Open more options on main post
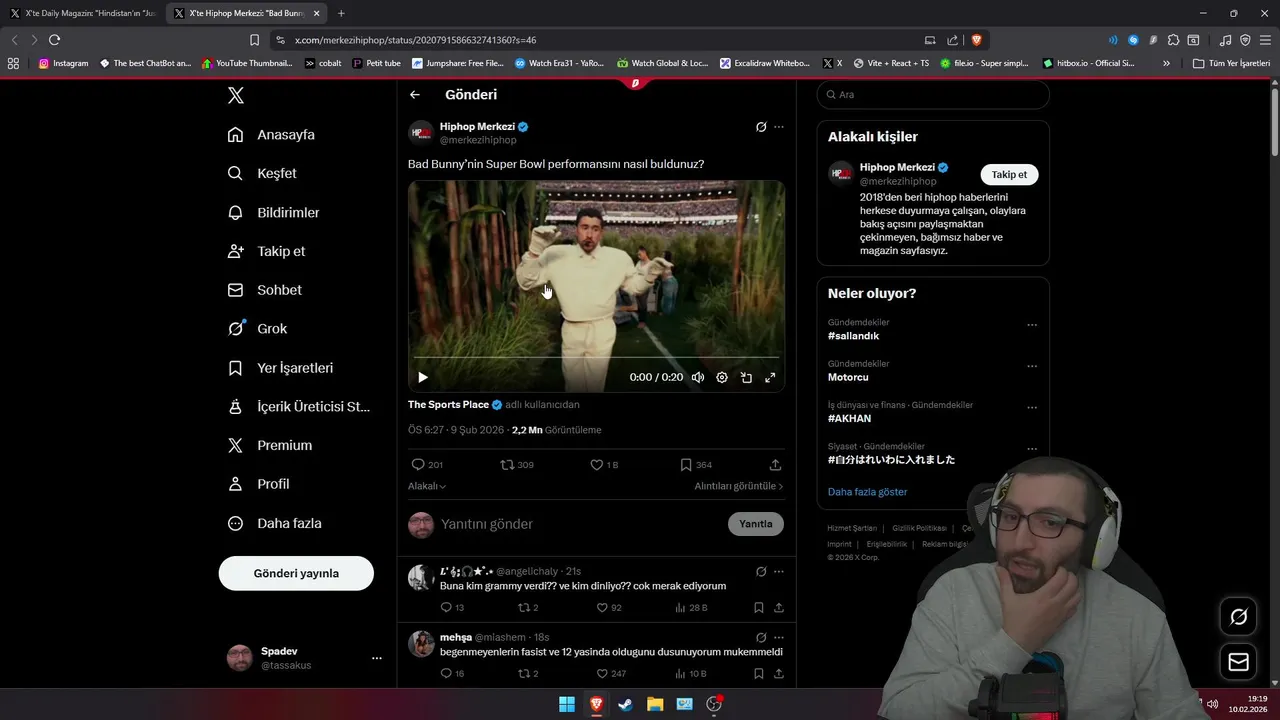1280x720 pixels. click(x=779, y=127)
